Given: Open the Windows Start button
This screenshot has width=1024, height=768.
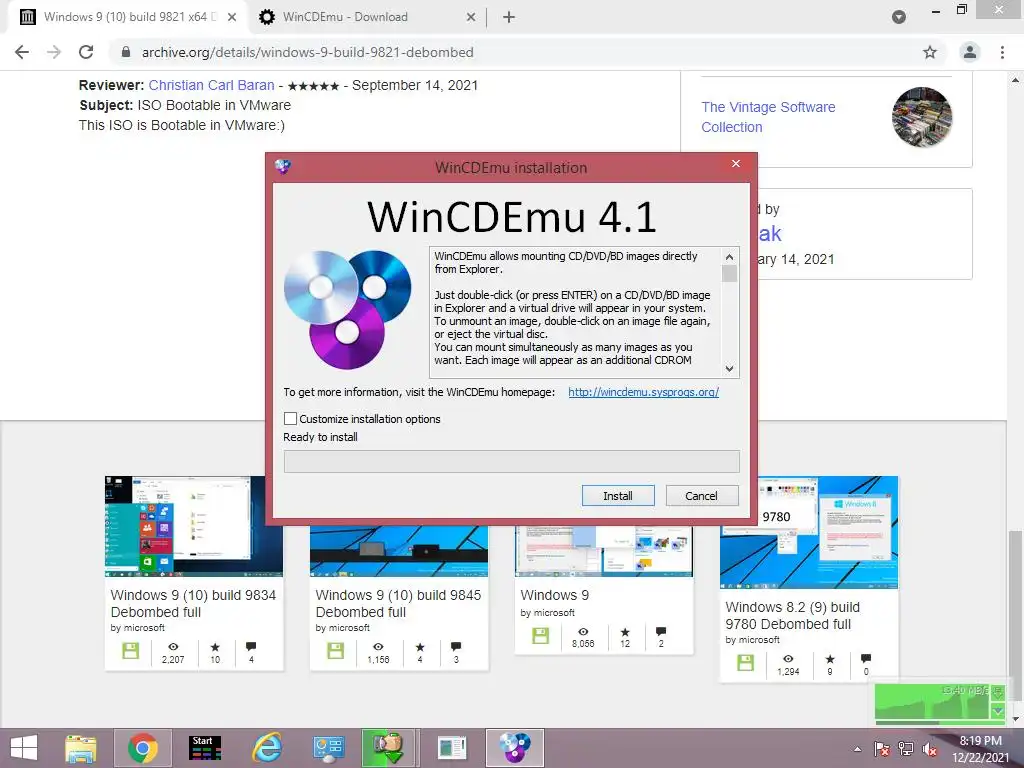Looking at the screenshot, I should click(24, 748).
